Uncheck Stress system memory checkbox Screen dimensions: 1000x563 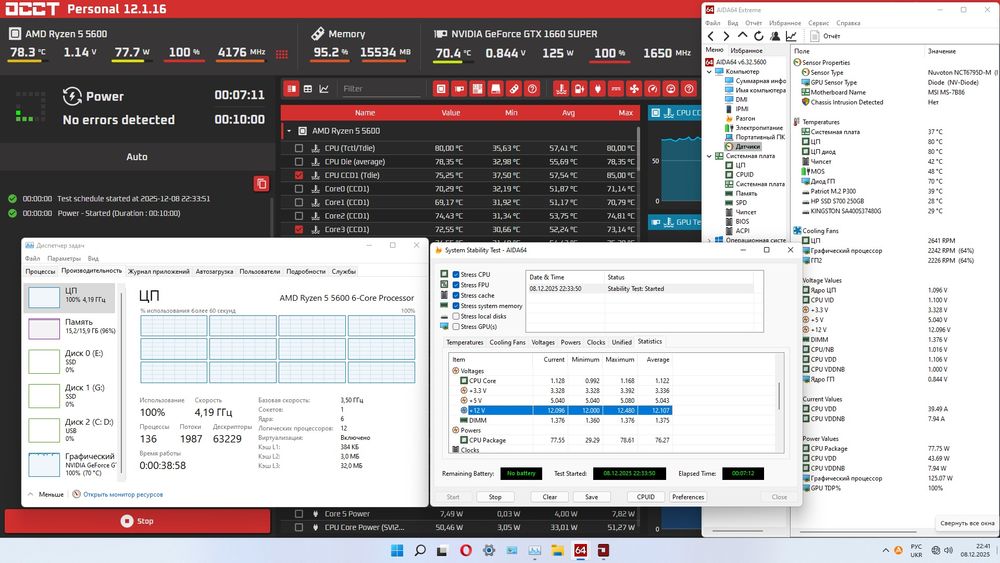[x=456, y=306]
